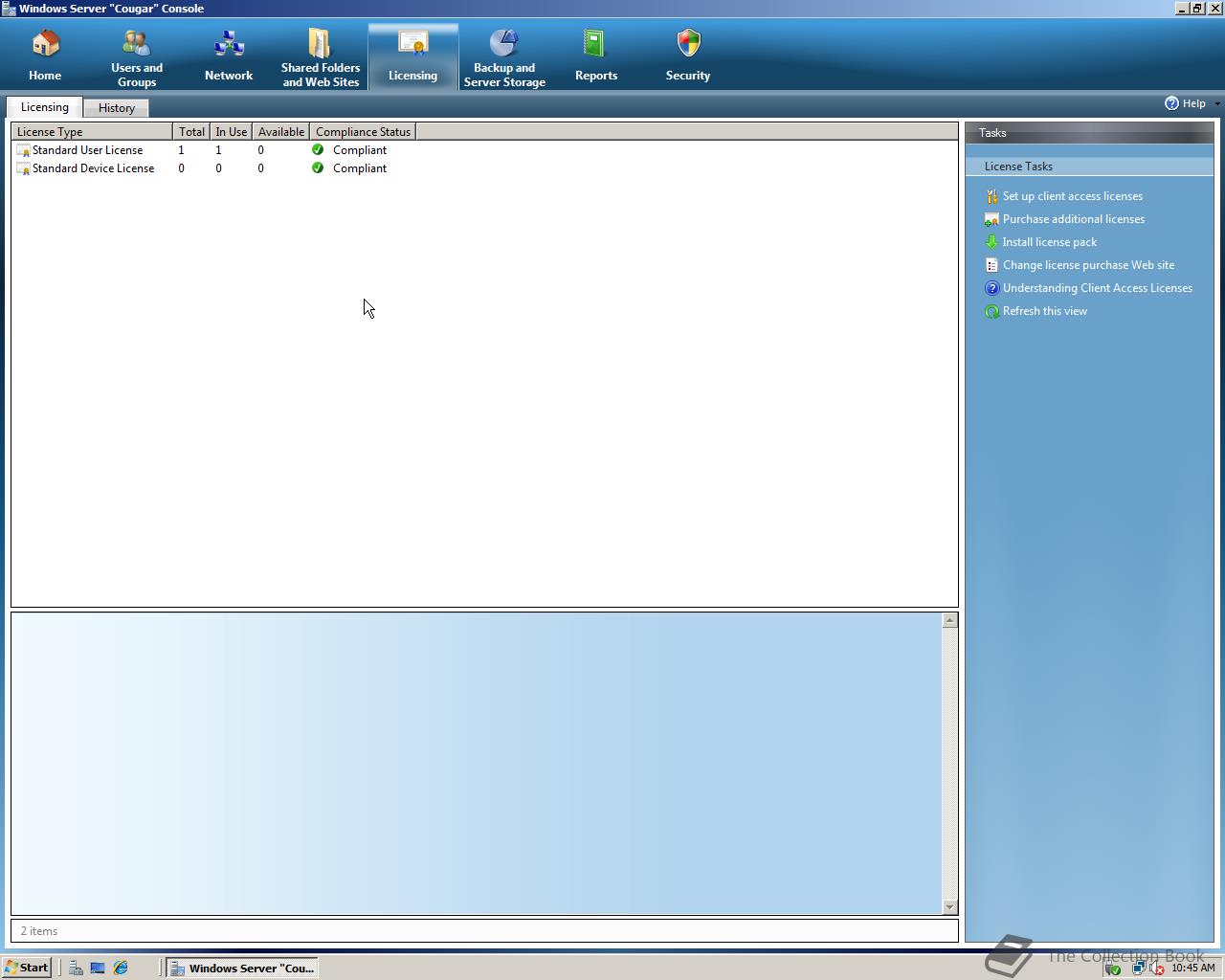This screenshot has height=980, width=1225.
Task: Click Show Desktop Quick Launch icon
Action: pyautogui.click(x=98, y=968)
